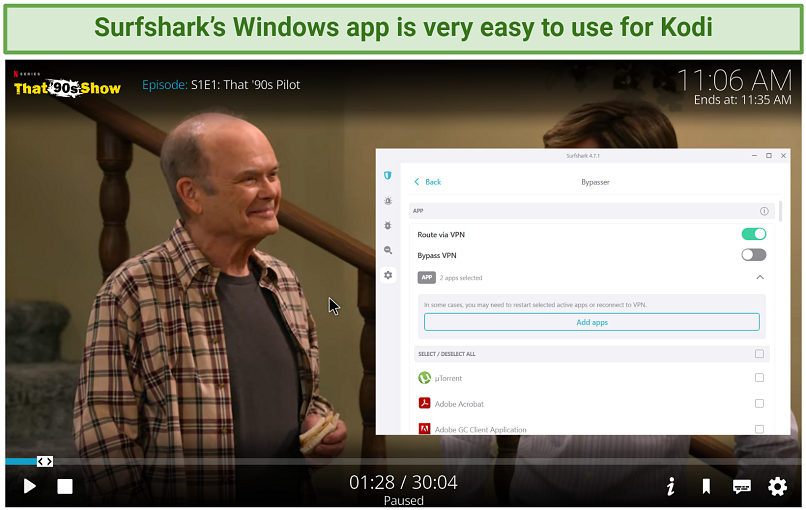Click the APP badge beside 2 apps selected

click(427, 278)
